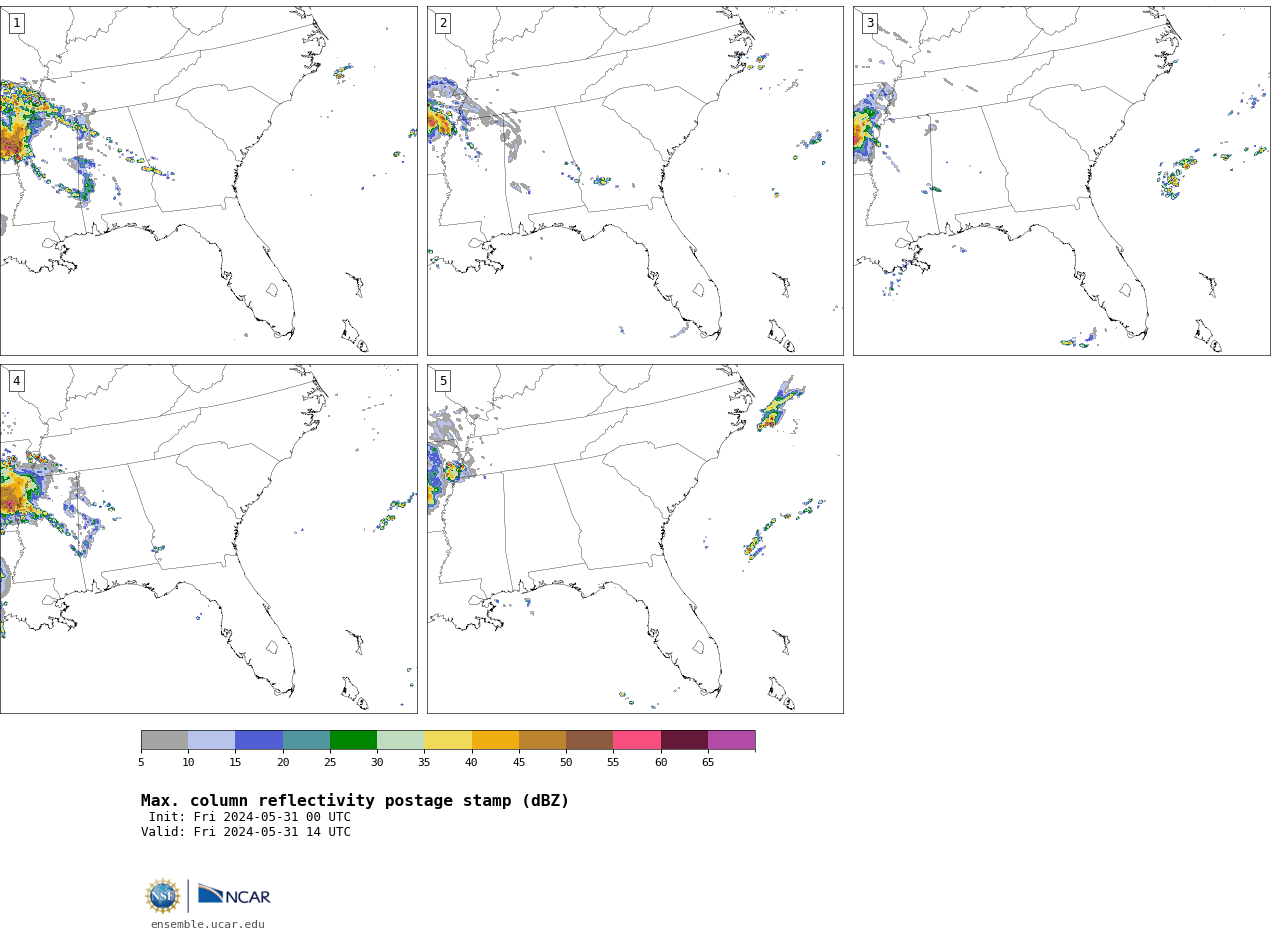1280x936 pixels.
Task: Click the pale green 30-35 dBZ swatch
Action: (x=400, y=740)
